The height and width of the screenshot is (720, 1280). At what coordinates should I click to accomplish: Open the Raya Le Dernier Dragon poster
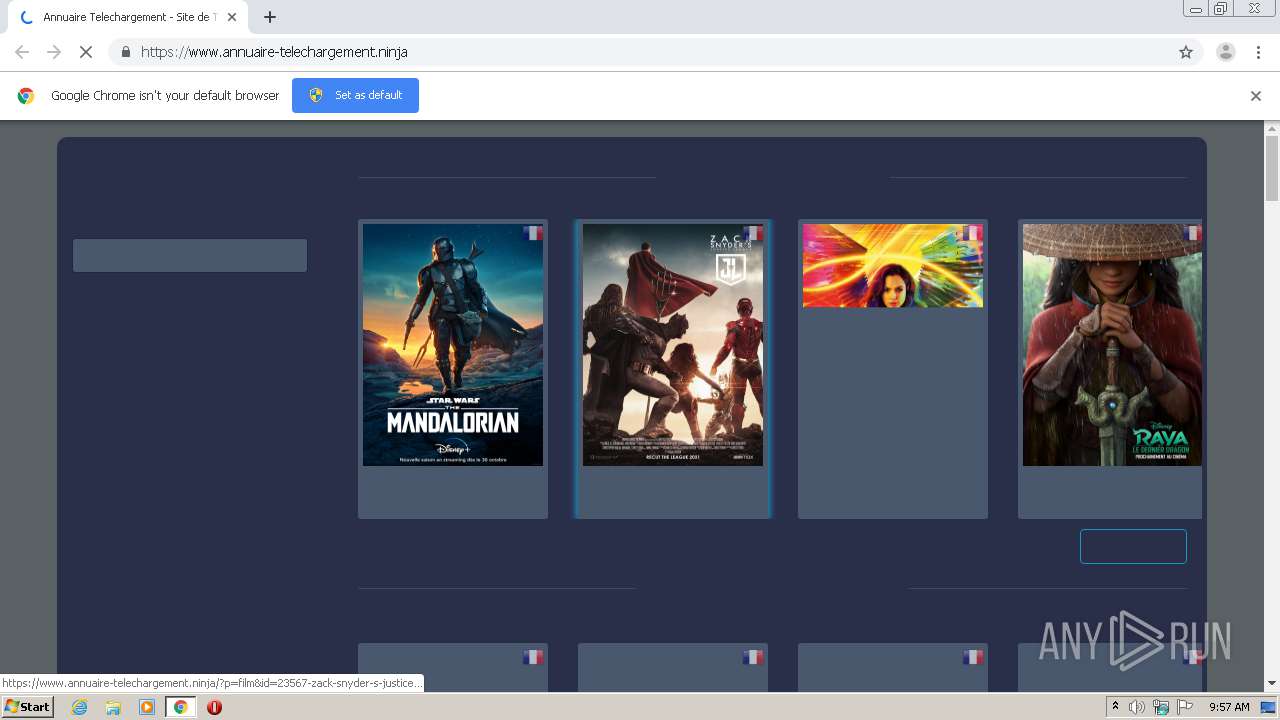point(1112,345)
